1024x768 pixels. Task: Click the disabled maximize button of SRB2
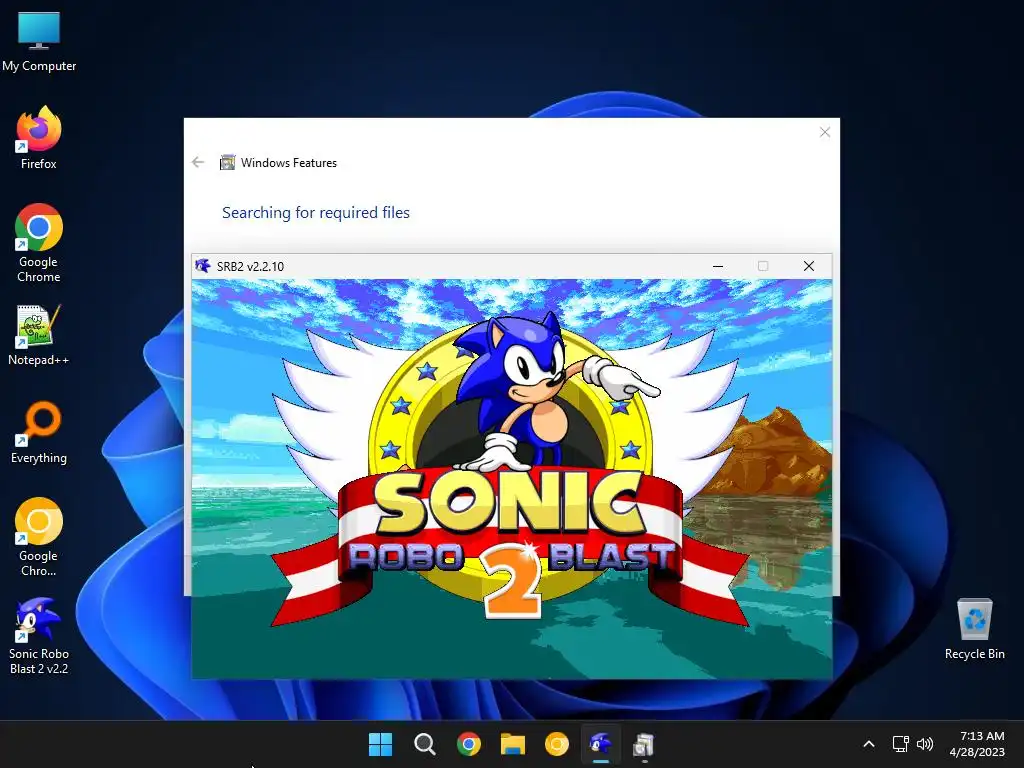pos(763,266)
